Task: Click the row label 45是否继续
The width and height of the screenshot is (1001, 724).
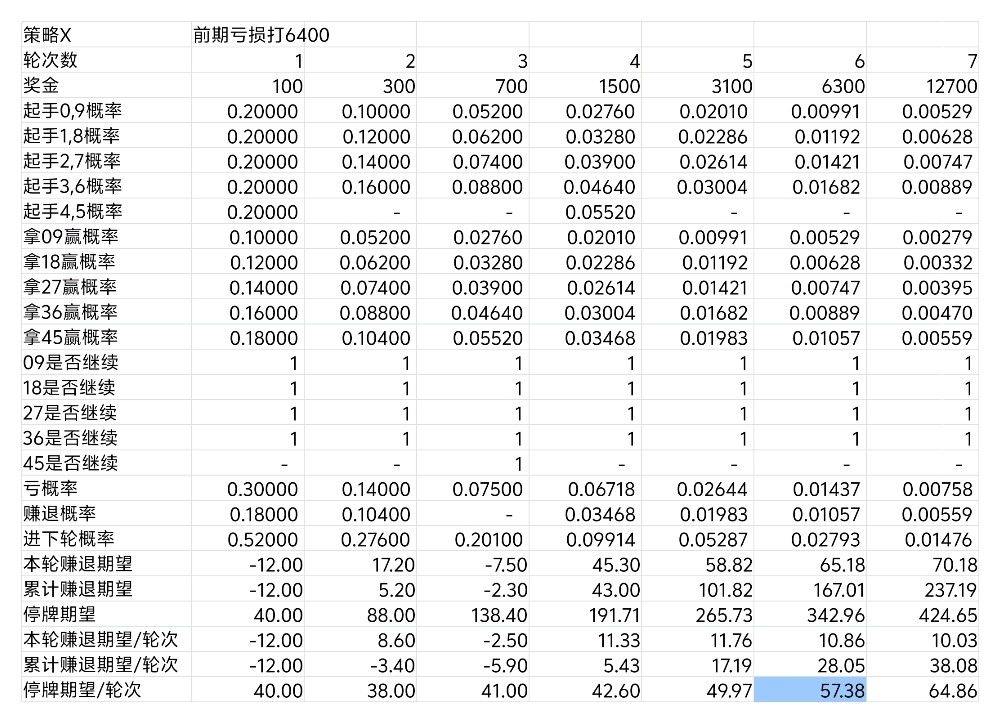Action: pyautogui.click(x=70, y=463)
